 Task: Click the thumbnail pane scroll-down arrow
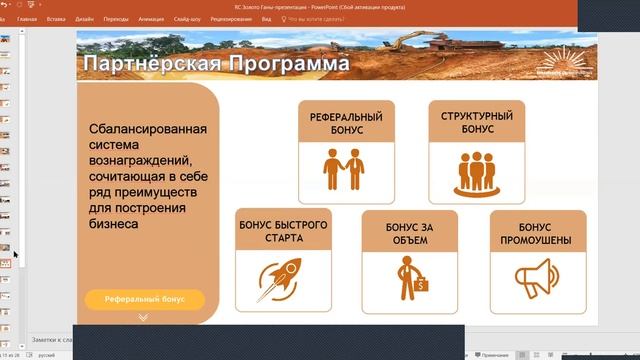pos(22,347)
